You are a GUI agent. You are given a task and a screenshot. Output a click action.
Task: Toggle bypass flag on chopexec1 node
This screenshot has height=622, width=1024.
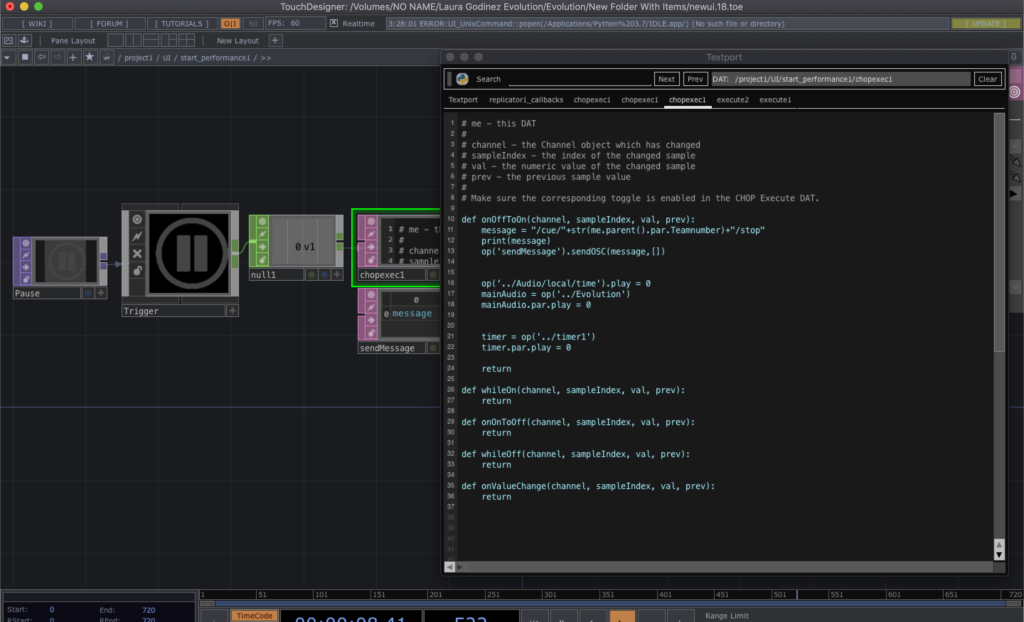371,234
